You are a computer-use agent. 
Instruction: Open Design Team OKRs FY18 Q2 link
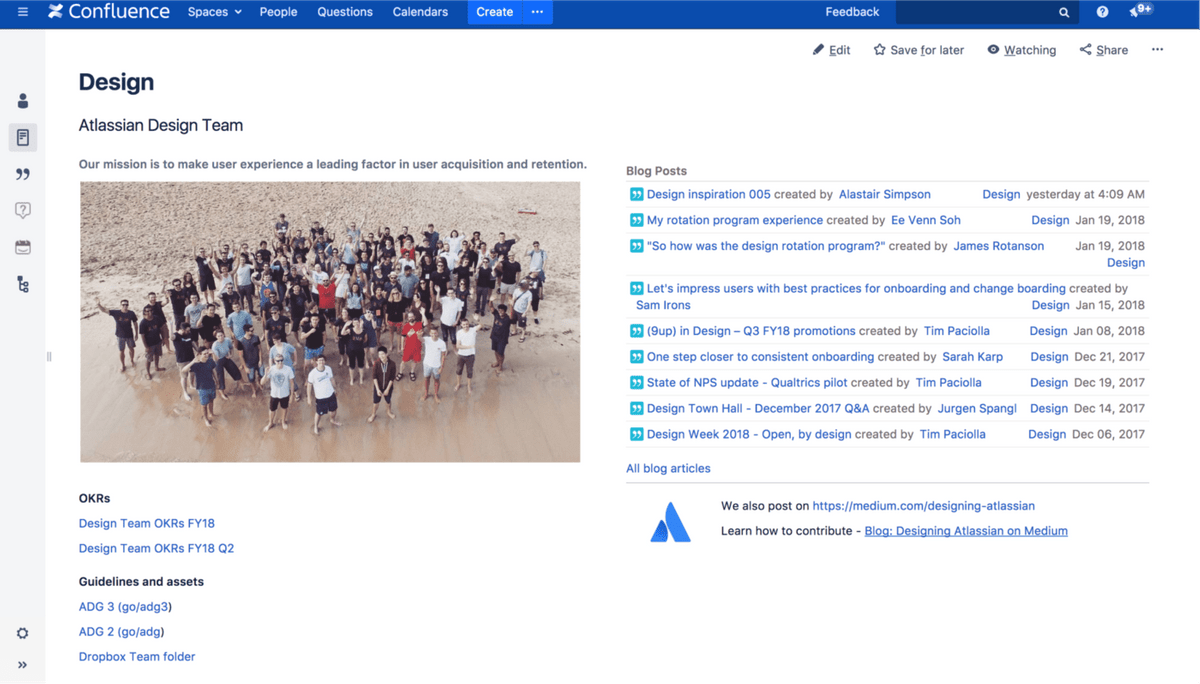pos(157,548)
